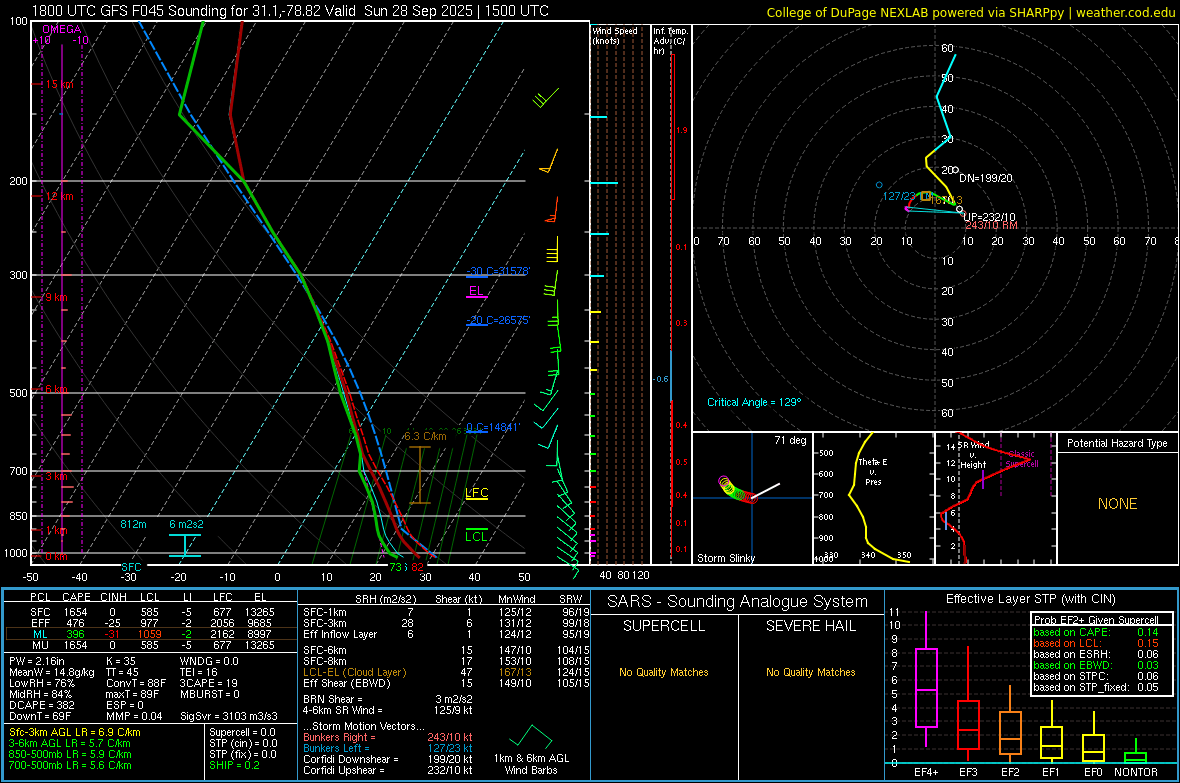This screenshot has height=783, width=1180.
Task: Click the SEVERE HAIL column header
Action: pos(810,626)
